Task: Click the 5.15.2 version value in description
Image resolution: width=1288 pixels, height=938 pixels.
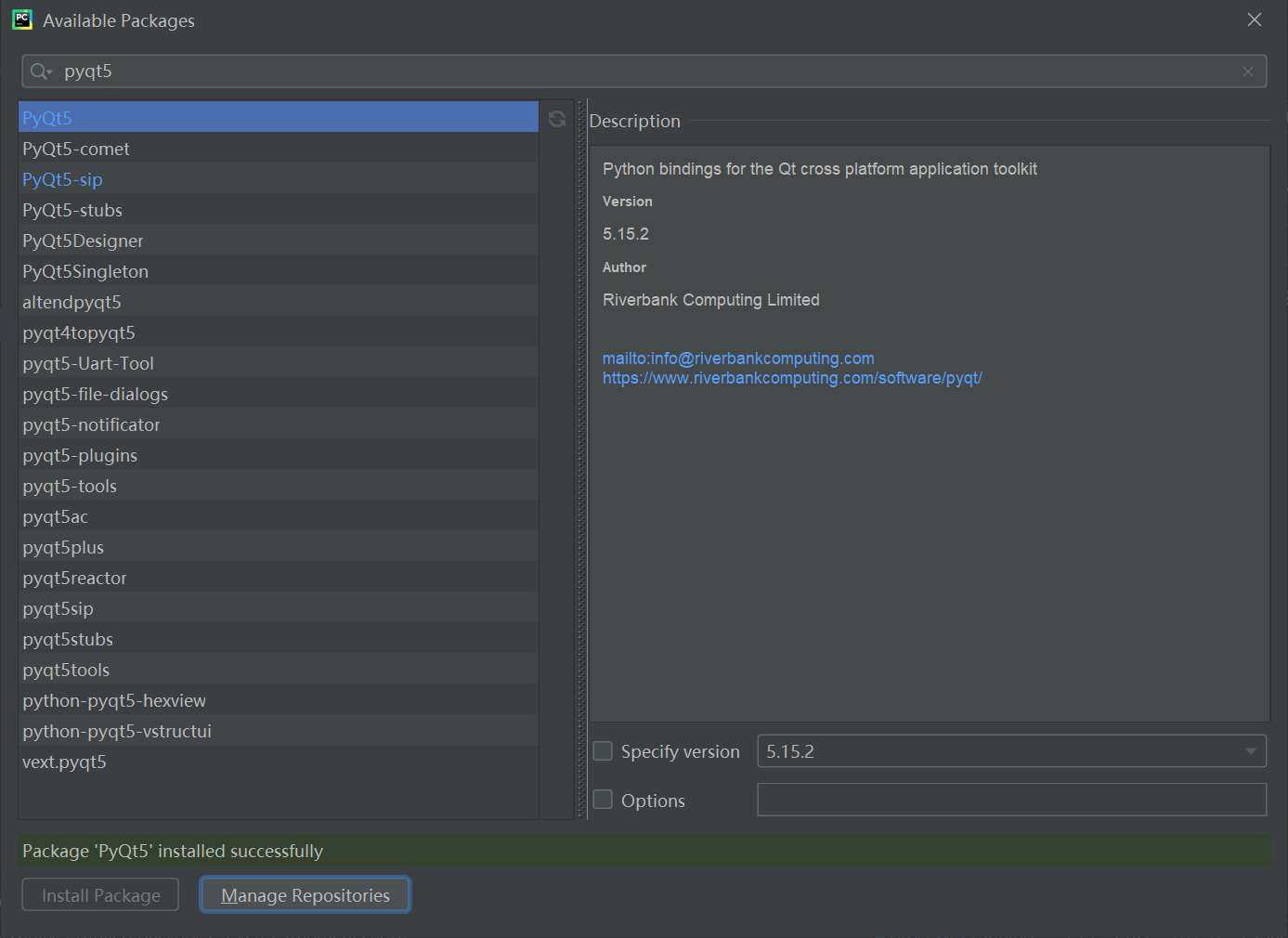Action: [626, 234]
